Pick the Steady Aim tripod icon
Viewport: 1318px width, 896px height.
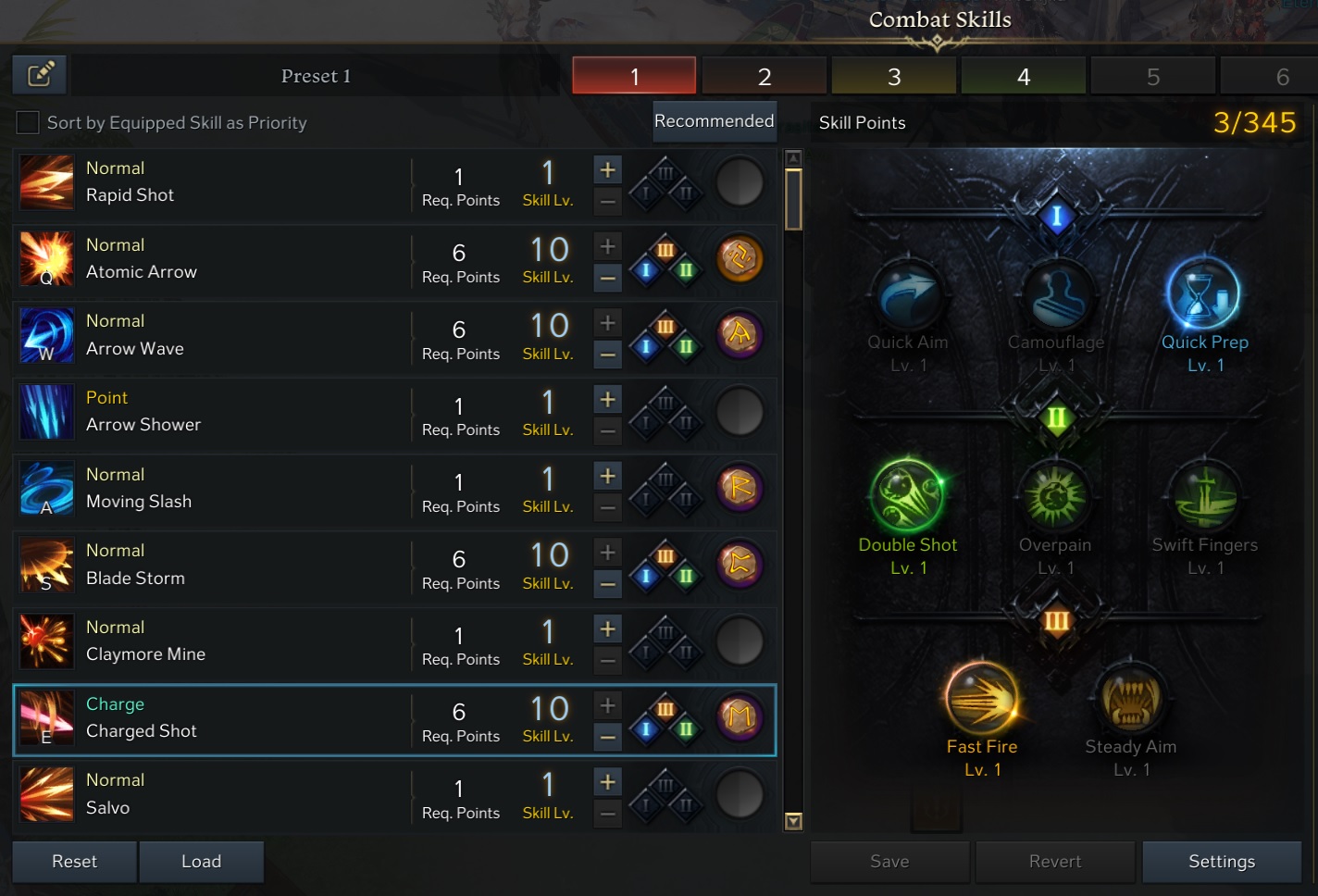[1129, 699]
